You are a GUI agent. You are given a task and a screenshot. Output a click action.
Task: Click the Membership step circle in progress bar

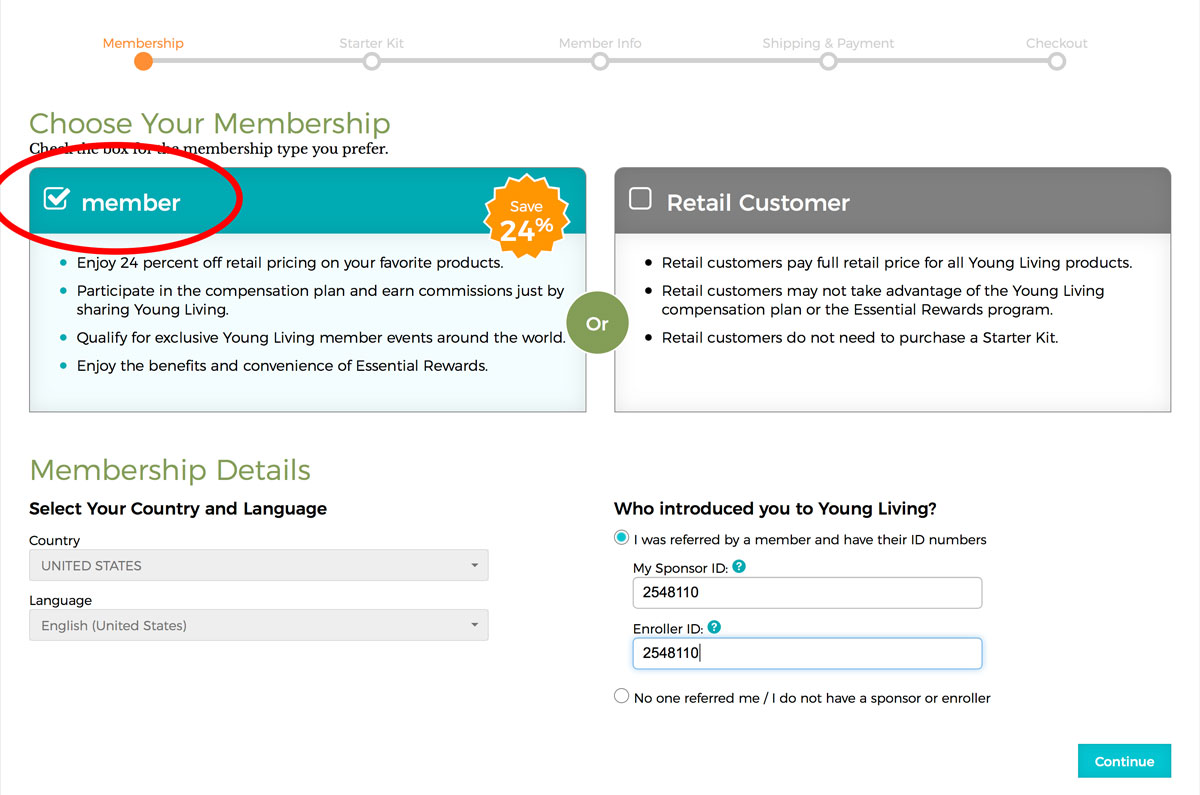(144, 62)
